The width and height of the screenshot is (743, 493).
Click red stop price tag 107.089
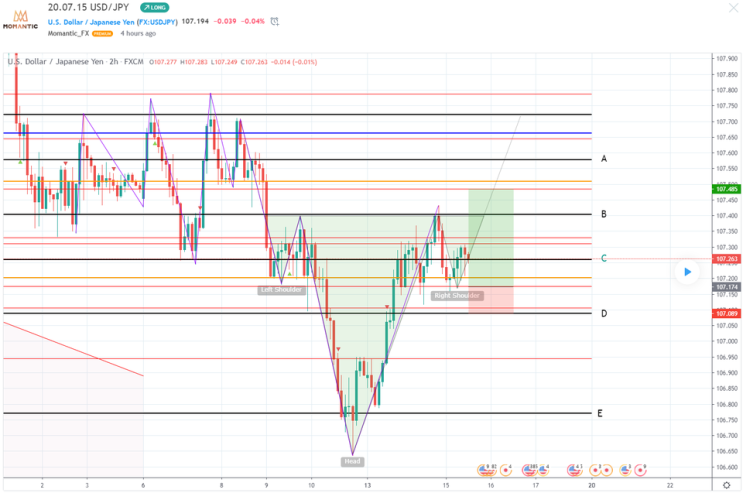click(x=726, y=314)
